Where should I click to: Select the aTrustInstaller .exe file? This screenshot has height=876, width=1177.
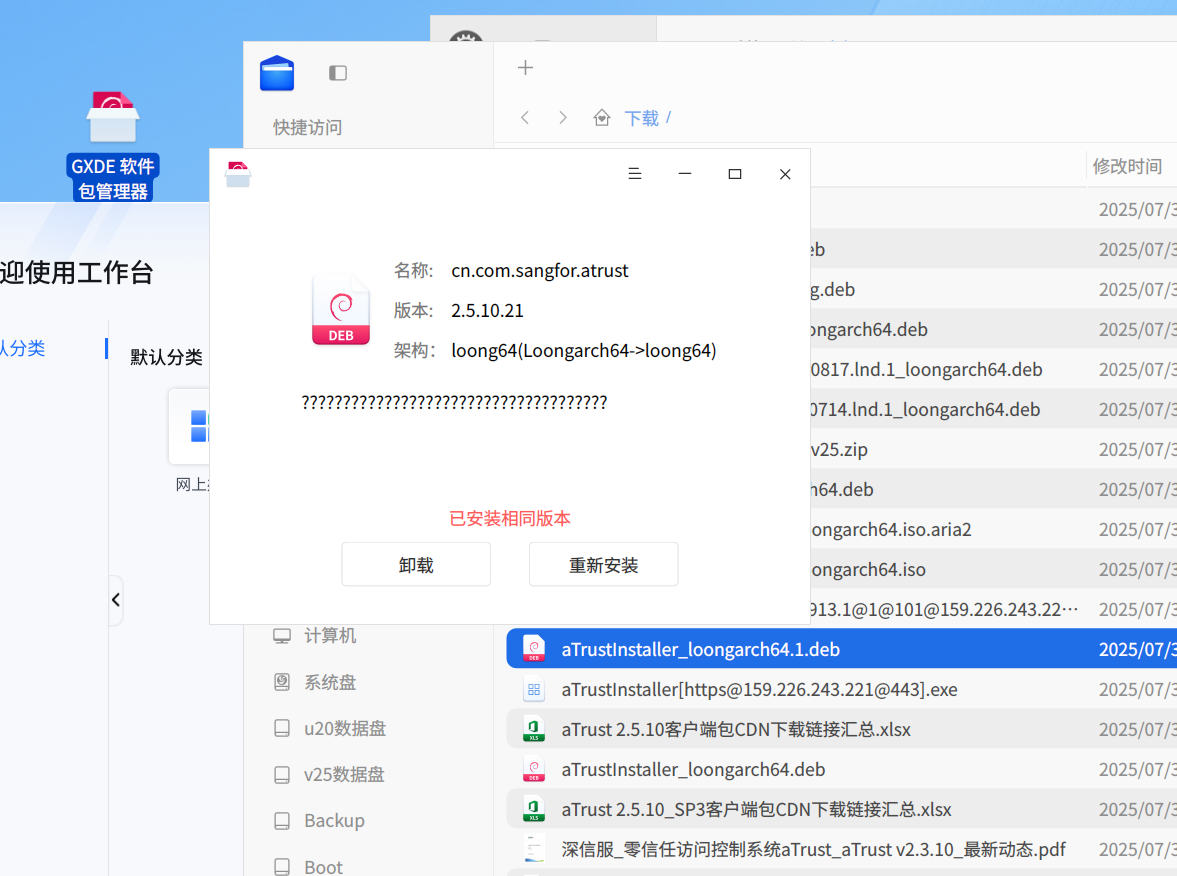tap(841, 689)
